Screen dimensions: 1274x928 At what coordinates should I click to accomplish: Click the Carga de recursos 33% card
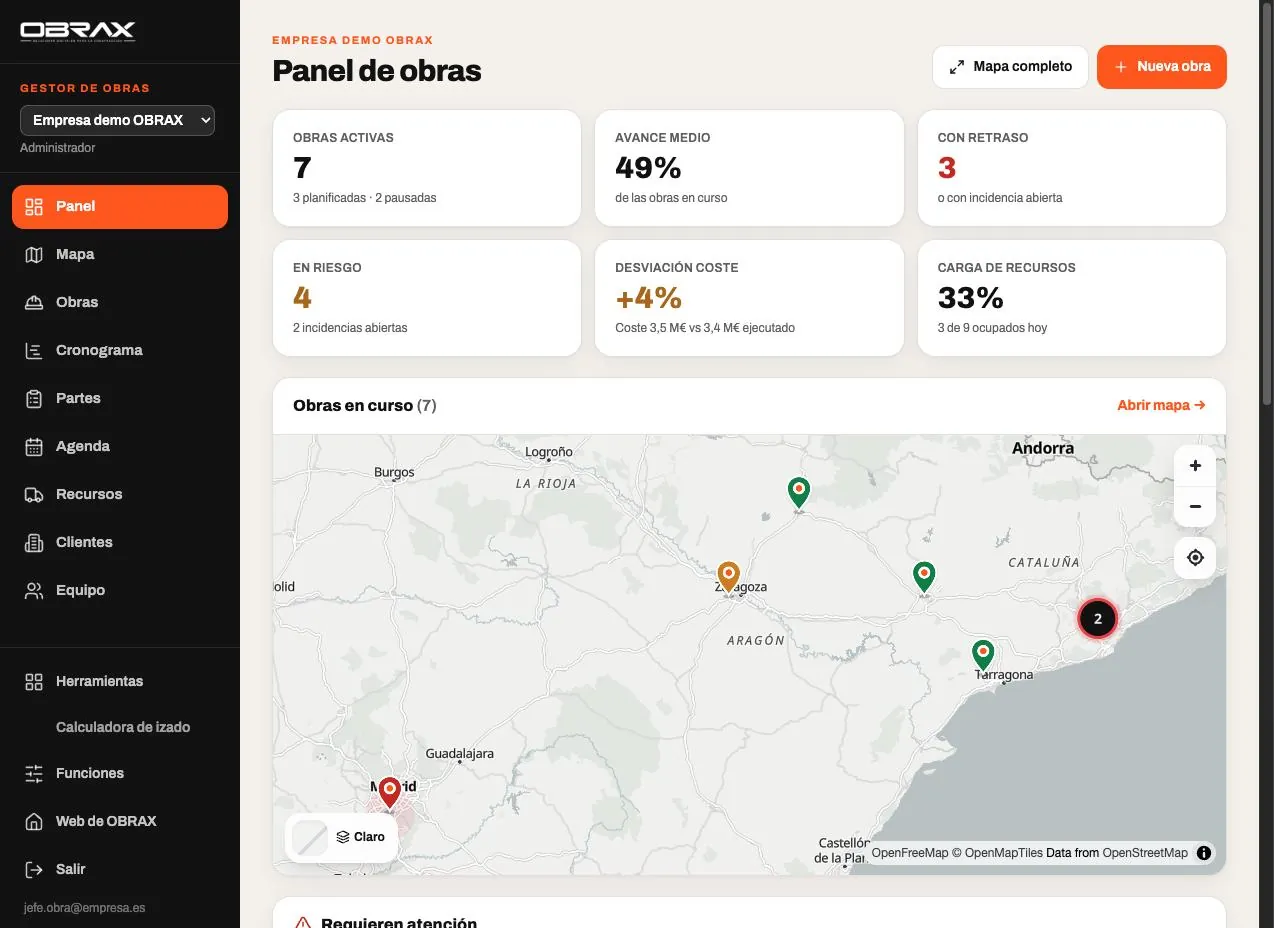[x=1072, y=298]
